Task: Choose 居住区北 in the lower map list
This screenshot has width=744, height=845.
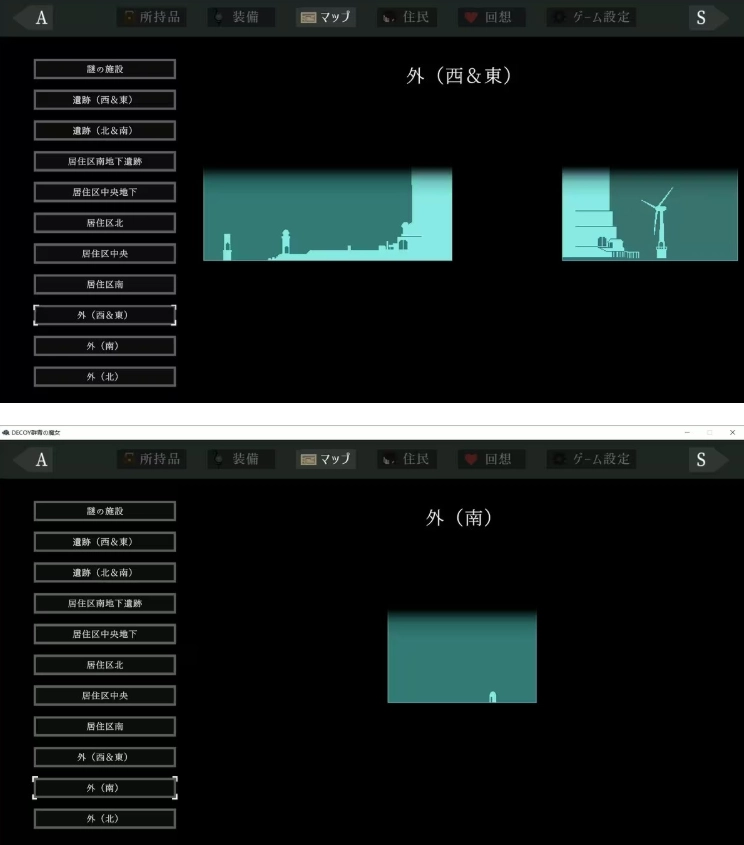Action: pos(105,664)
